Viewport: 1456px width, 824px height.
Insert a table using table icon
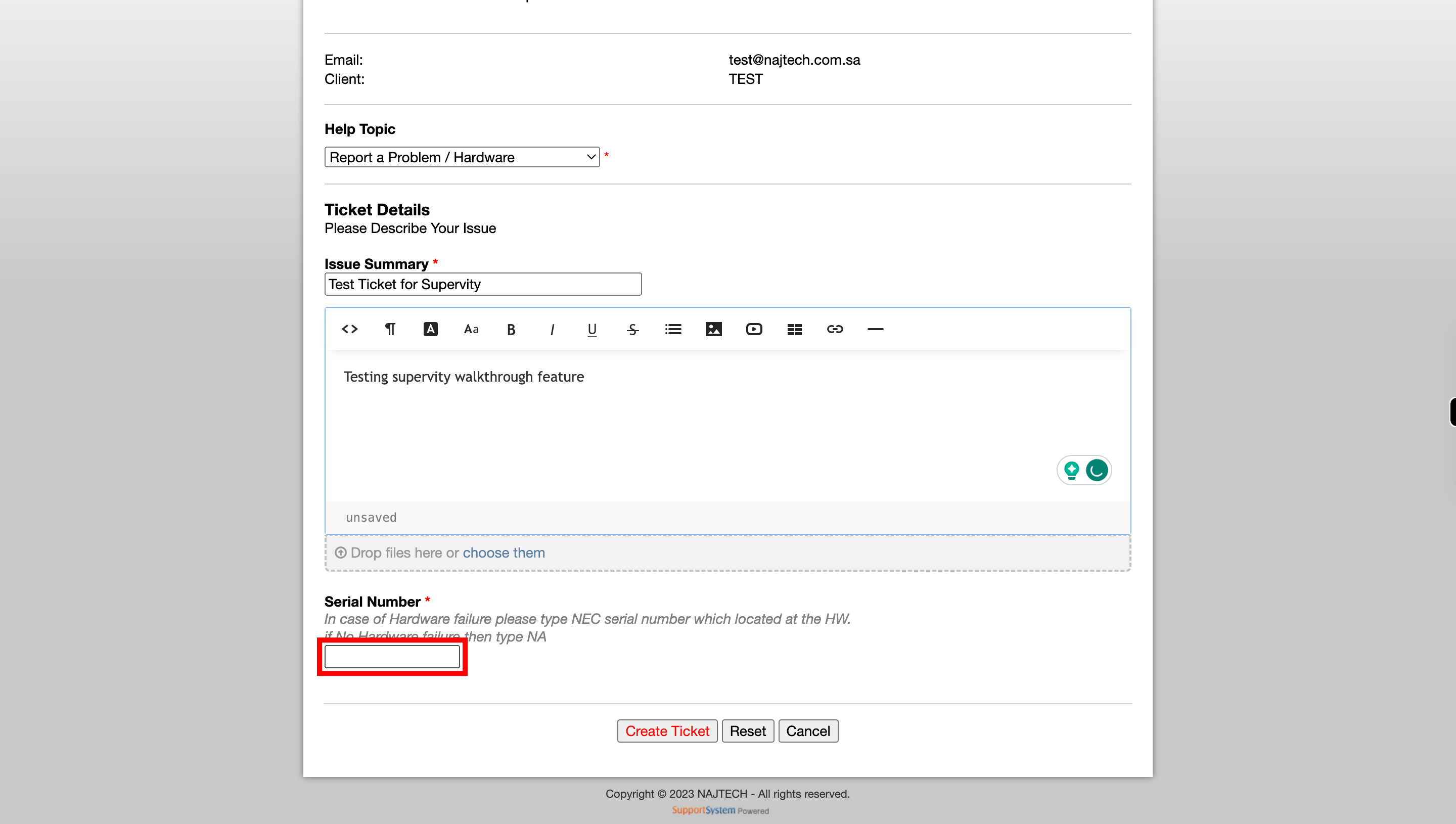click(794, 329)
